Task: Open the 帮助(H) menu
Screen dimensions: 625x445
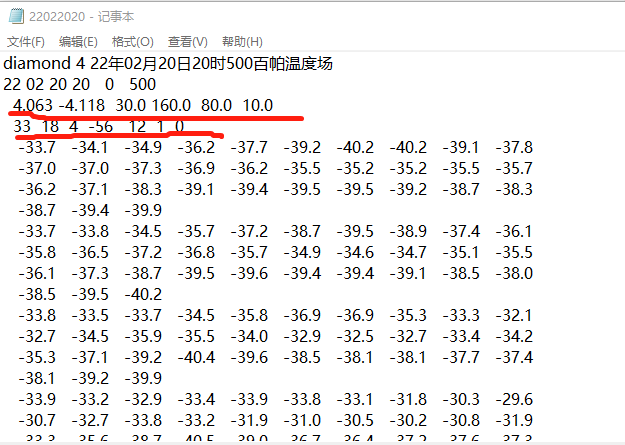Action: pos(241,41)
